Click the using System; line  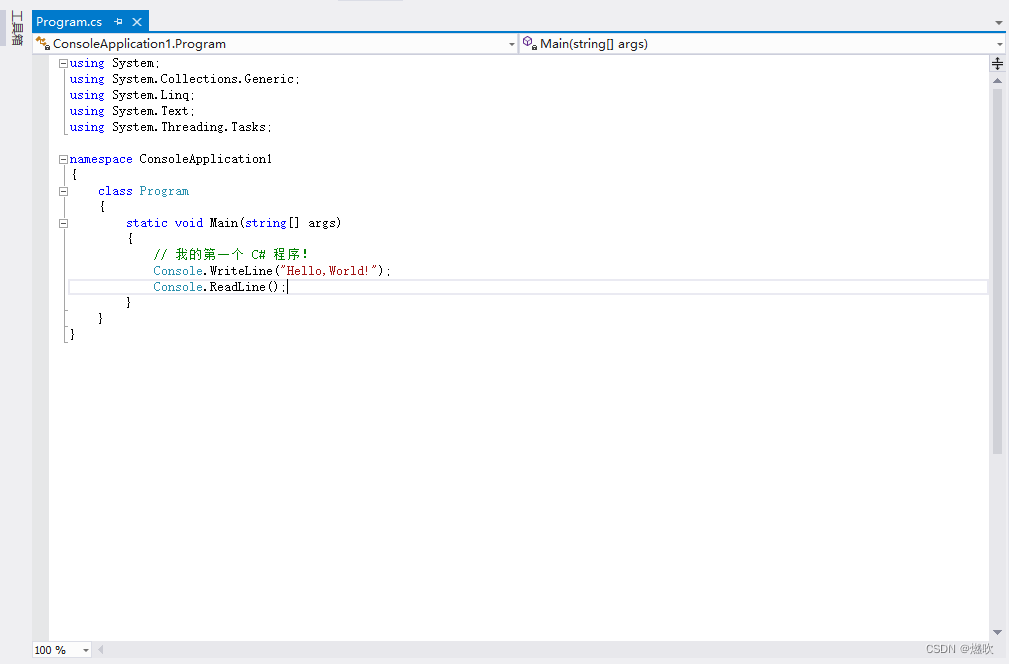tap(115, 63)
